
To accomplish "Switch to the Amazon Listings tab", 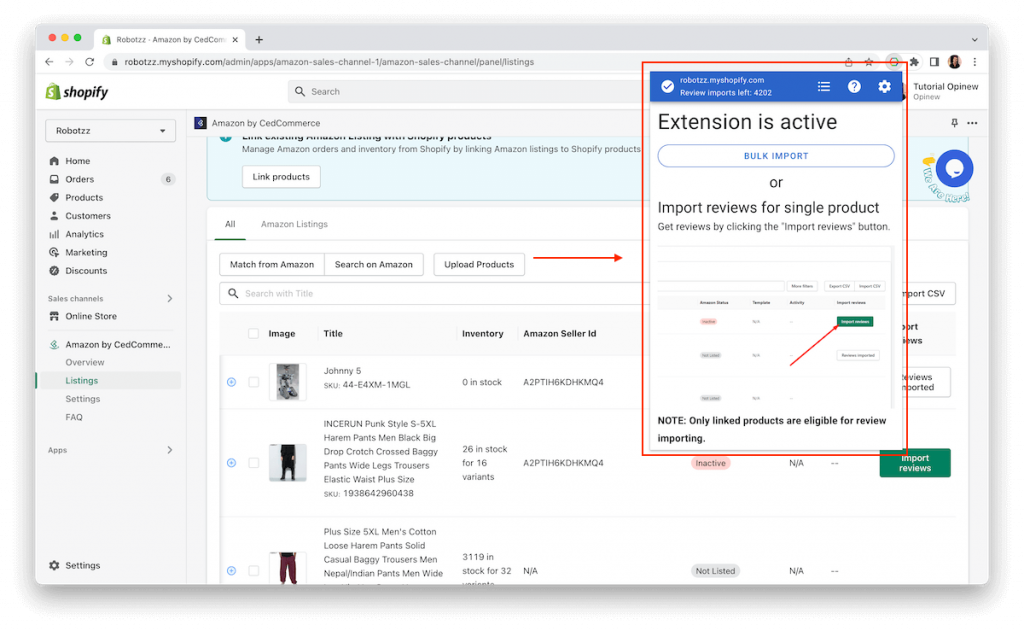I will point(294,224).
